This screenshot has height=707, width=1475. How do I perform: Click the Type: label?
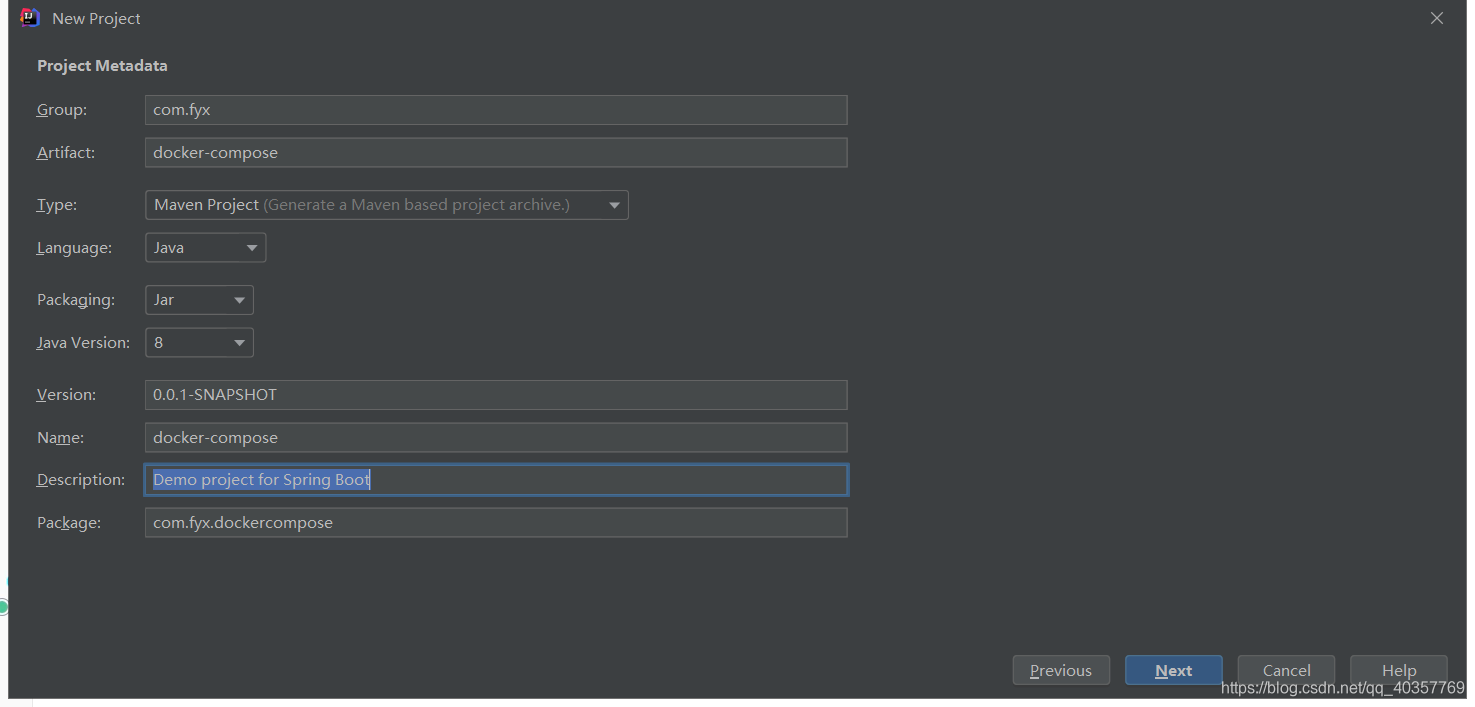click(x=57, y=205)
